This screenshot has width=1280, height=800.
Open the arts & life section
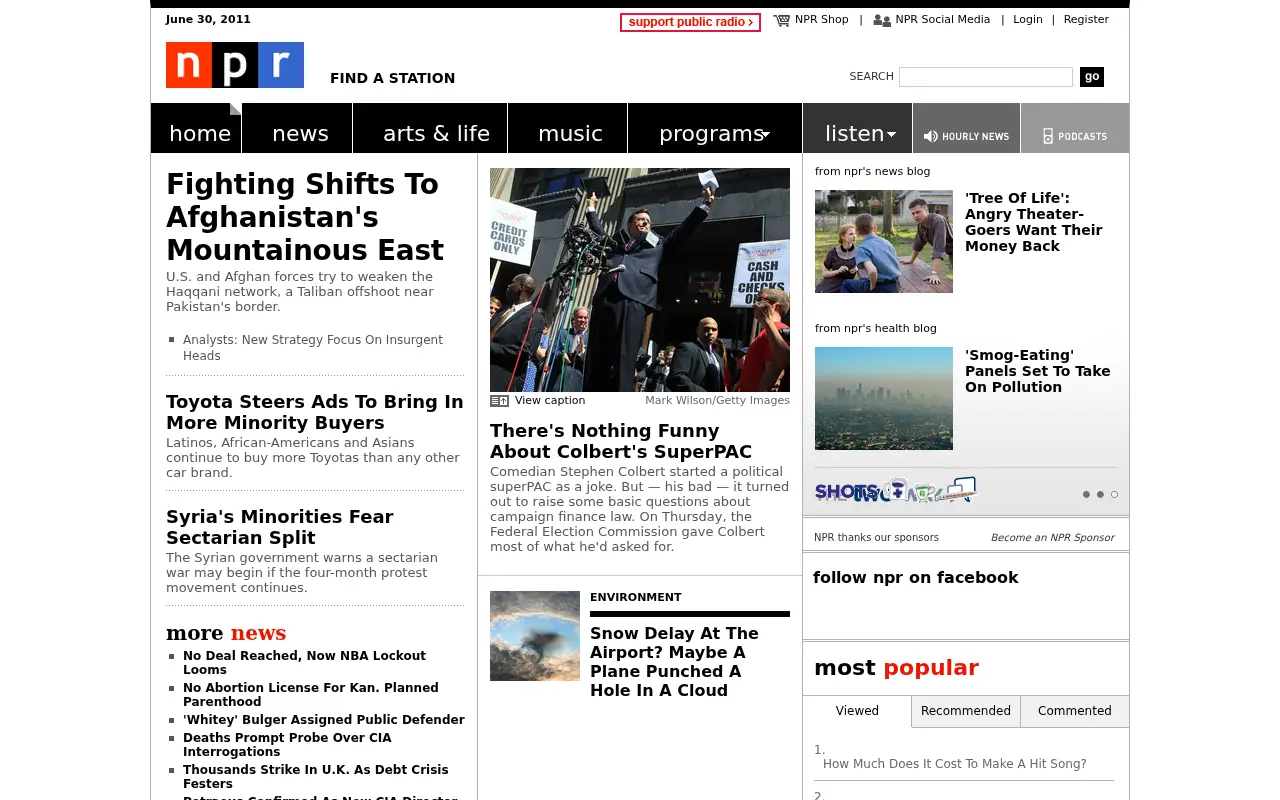pos(431,129)
